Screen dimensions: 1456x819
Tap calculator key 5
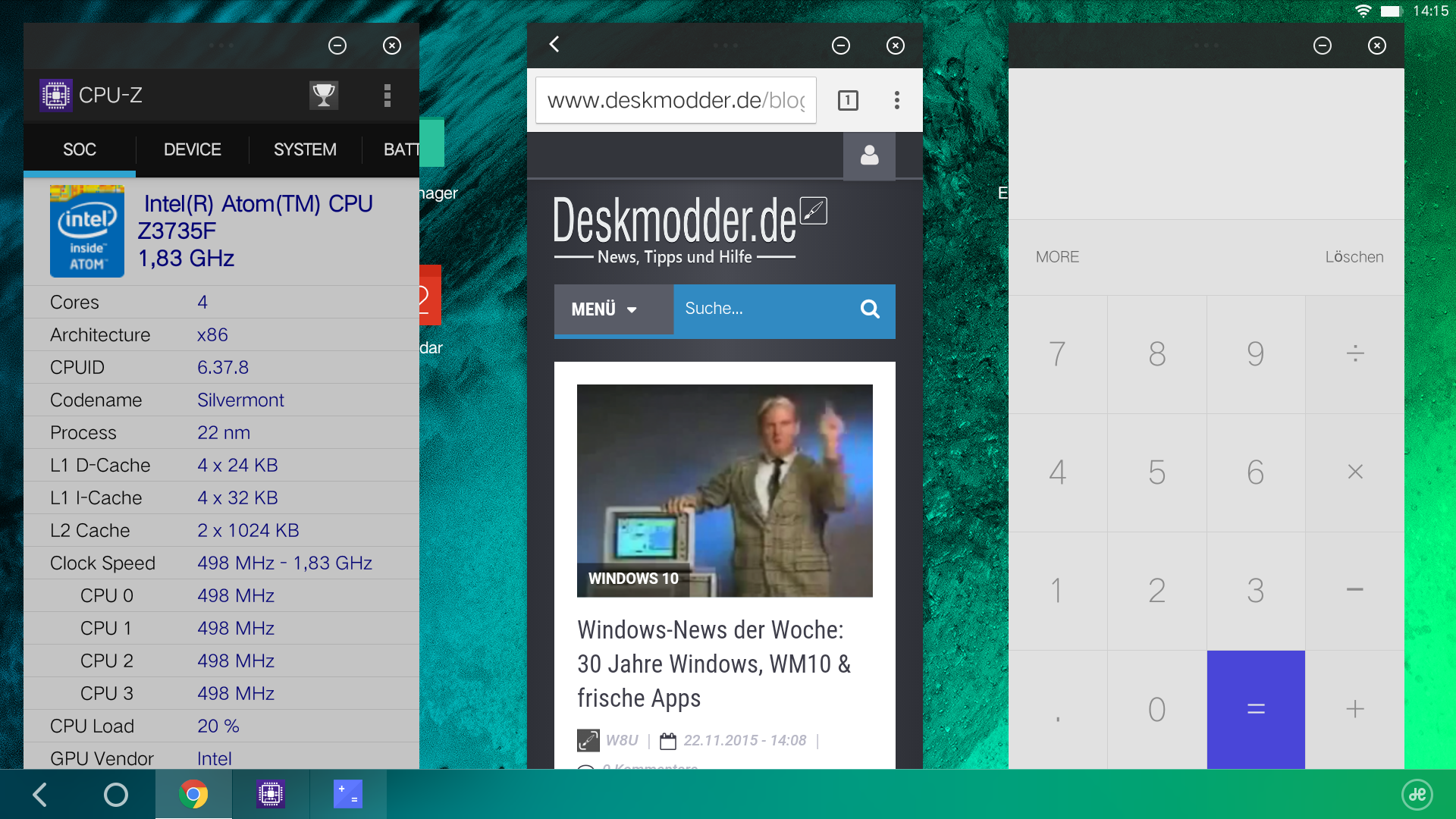pos(1156,472)
